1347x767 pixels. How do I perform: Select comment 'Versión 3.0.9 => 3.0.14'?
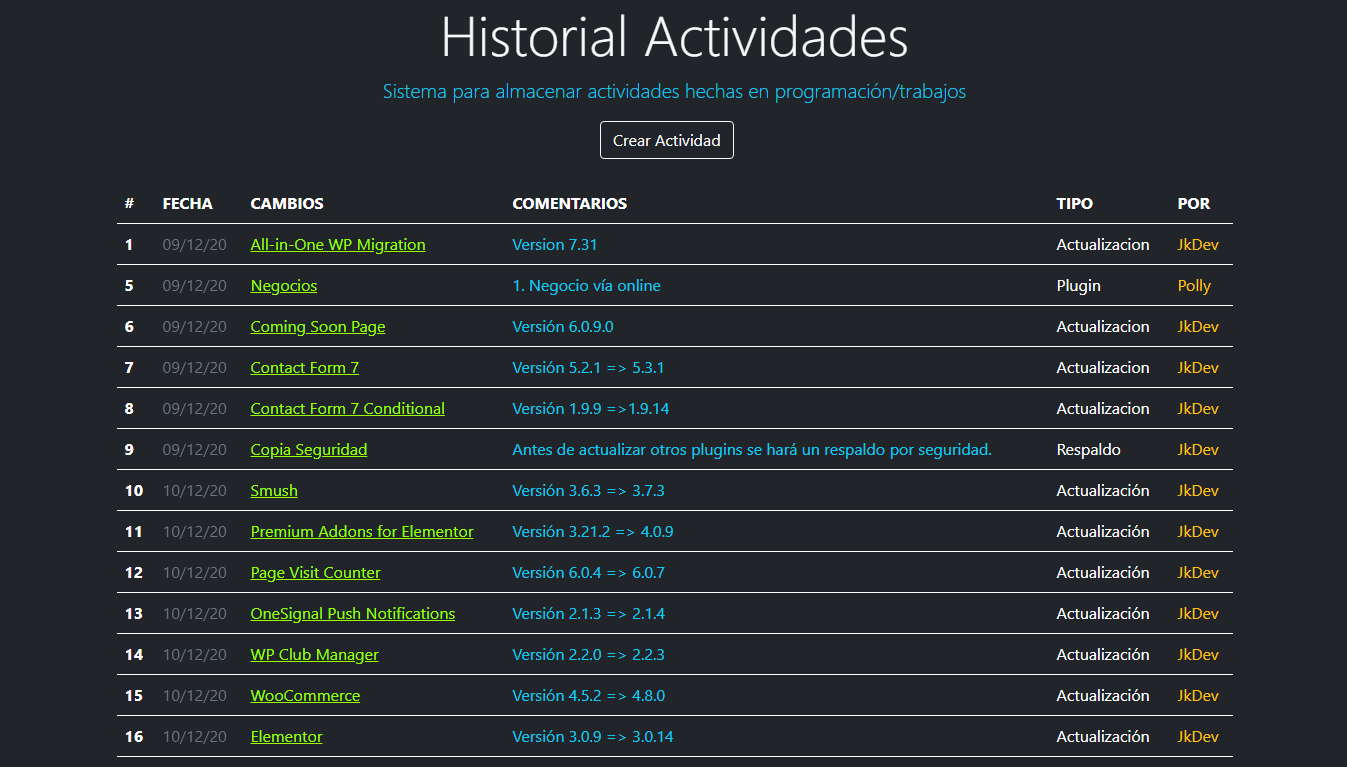click(x=593, y=737)
